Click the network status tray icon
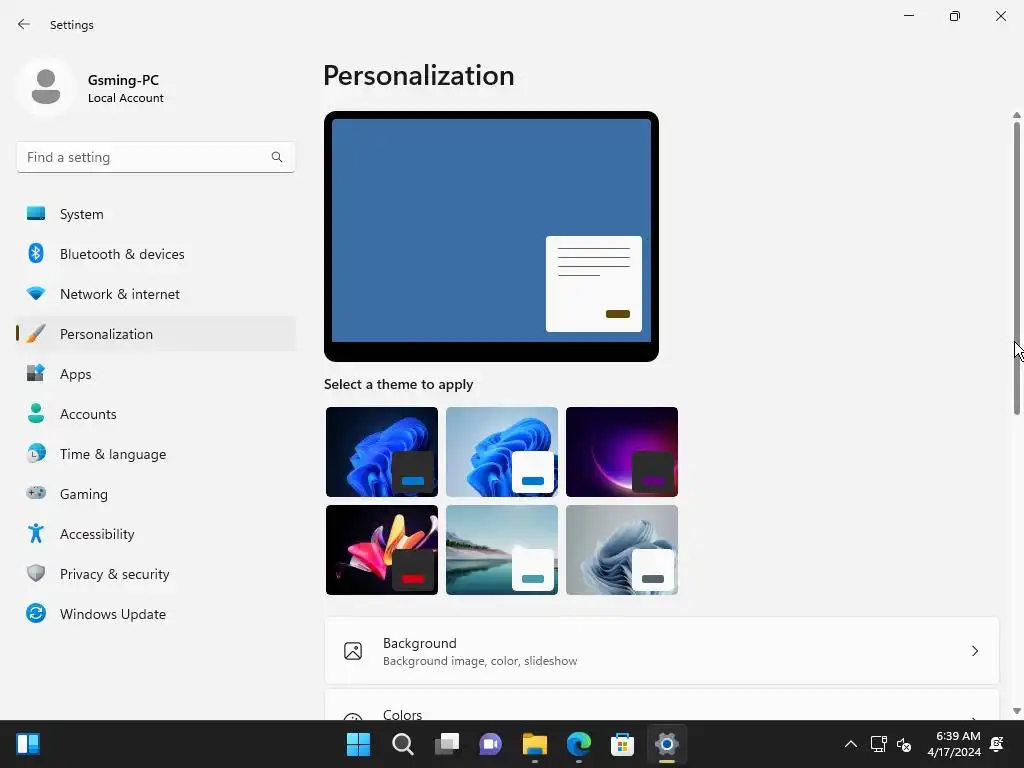The height and width of the screenshot is (768, 1024). [878, 744]
